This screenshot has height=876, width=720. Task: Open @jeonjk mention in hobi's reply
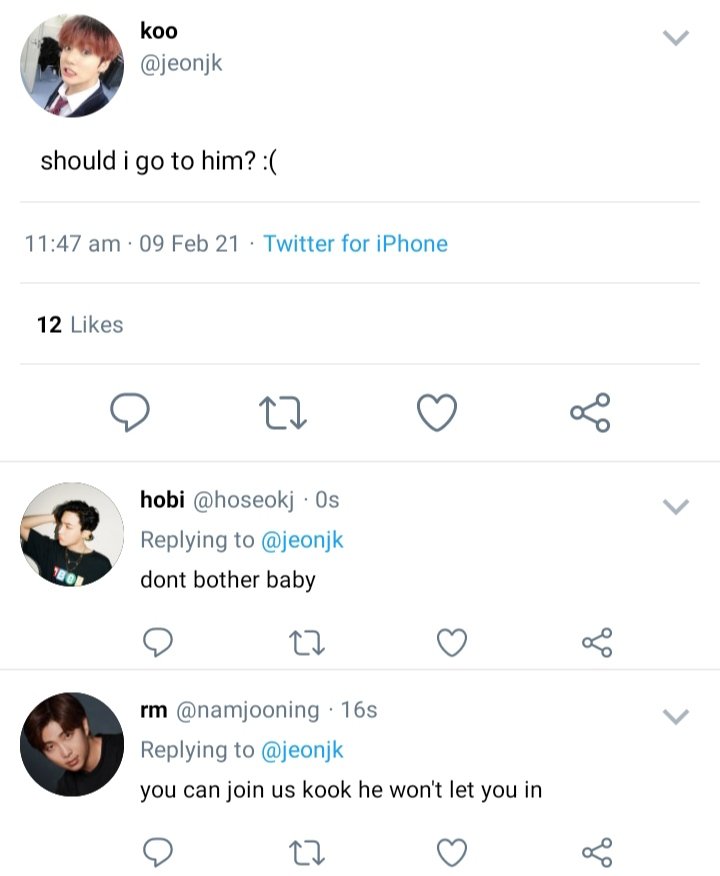(x=302, y=540)
